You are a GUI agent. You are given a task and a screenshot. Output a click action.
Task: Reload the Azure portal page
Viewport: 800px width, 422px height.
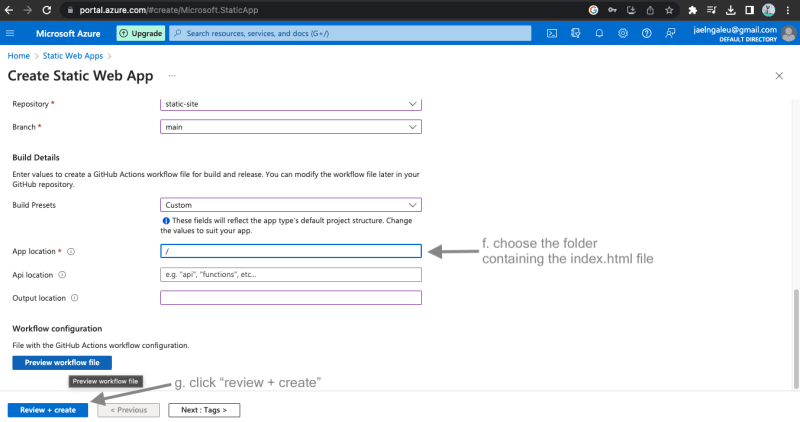[x=46, y=10]
